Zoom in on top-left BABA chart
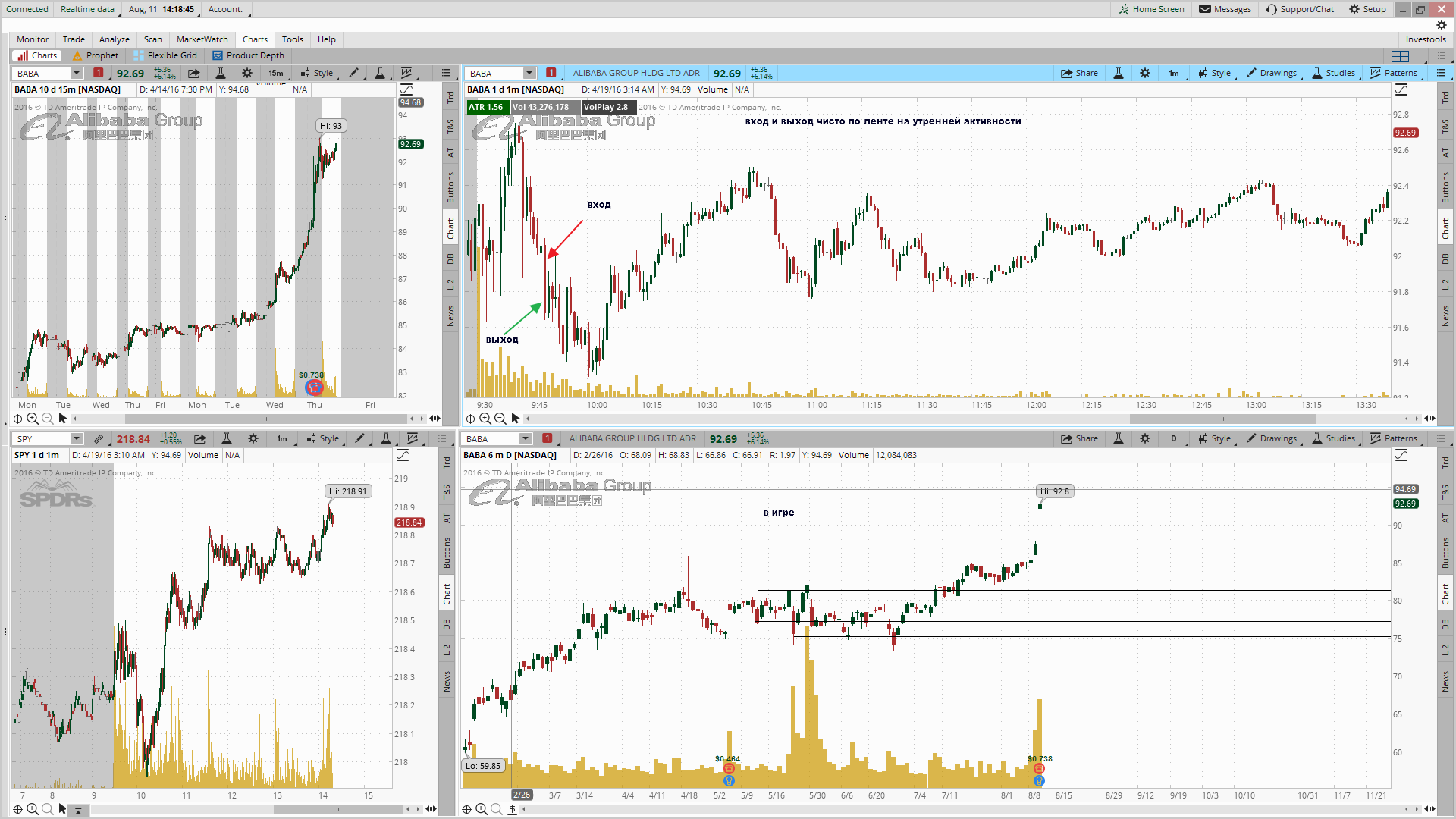Screen dimensions: 1456x819 tap(33, 418)
